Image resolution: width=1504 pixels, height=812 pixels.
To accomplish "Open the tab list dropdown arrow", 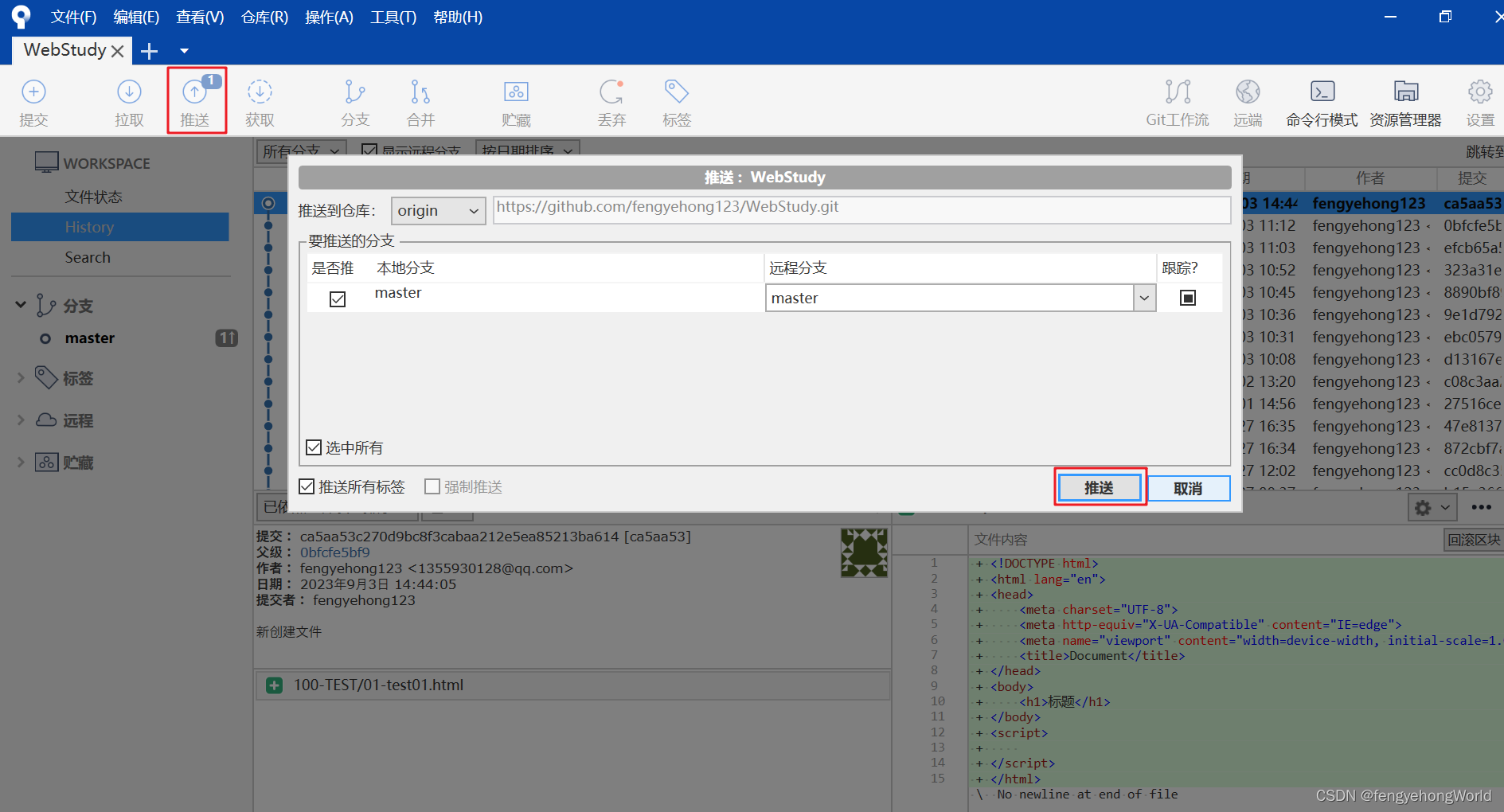I will point(184,51).
